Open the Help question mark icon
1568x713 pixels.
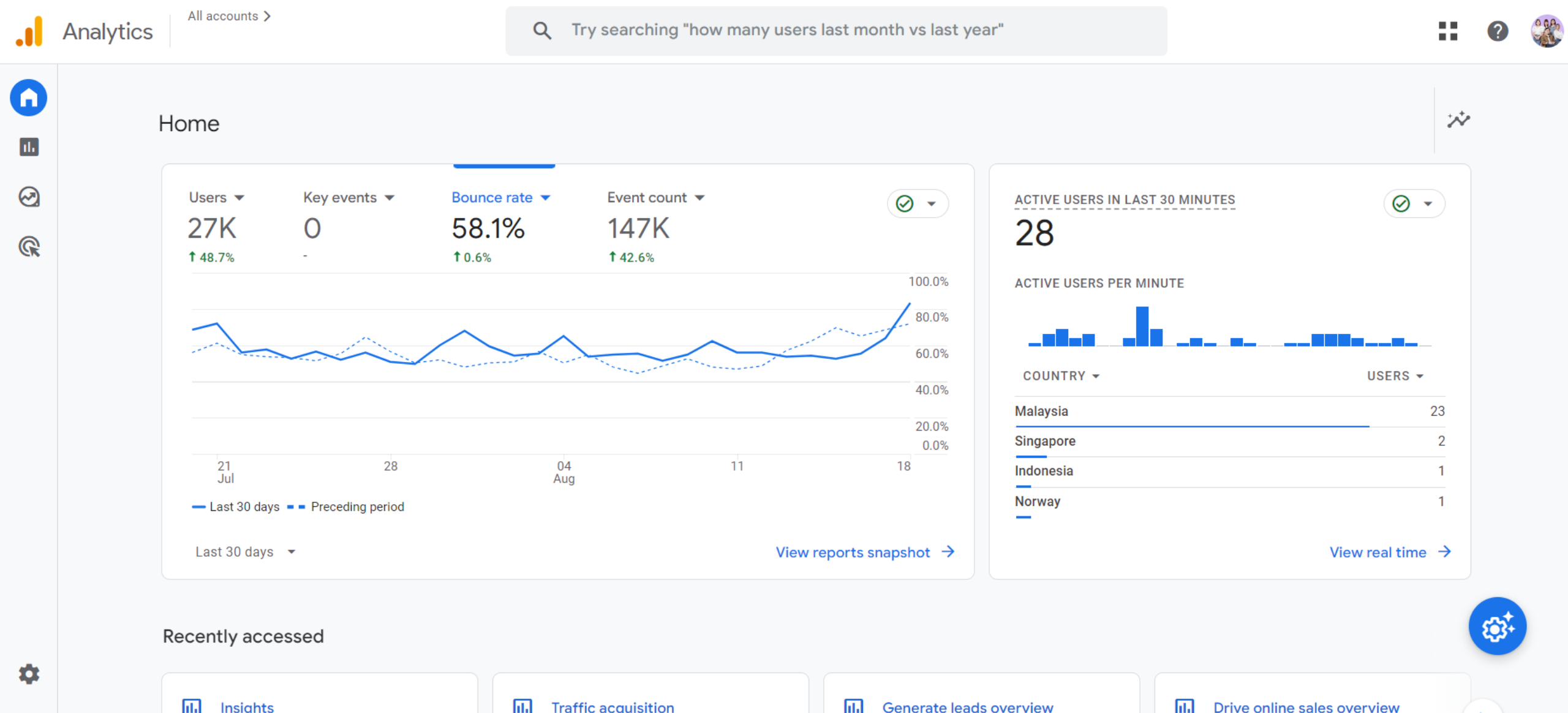[x=1498, y=31]
